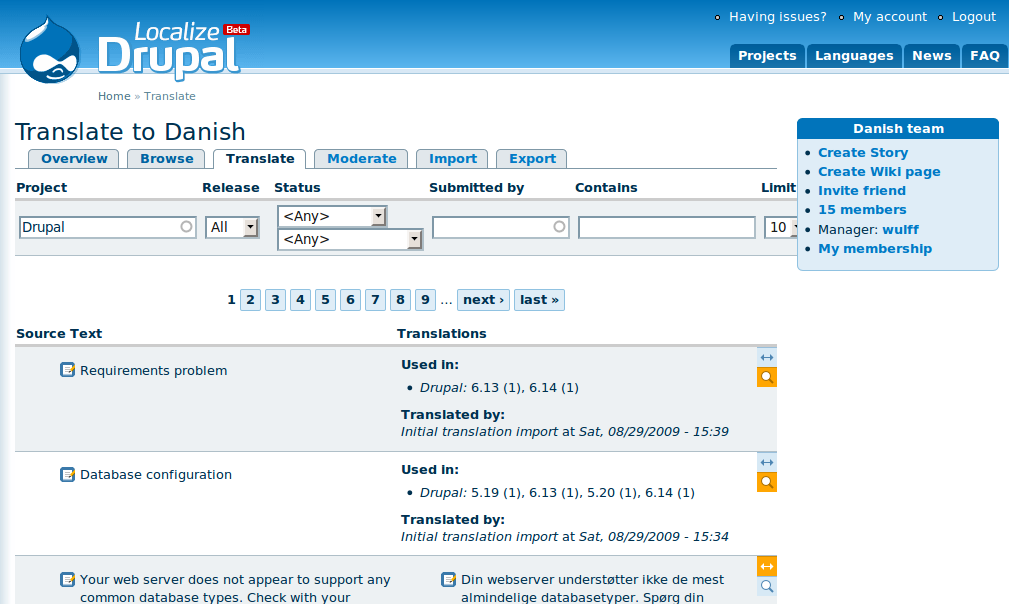This screenshot has width=1009, height=604.
Task: Go to page 4 of results
Action: click(301, 300)
